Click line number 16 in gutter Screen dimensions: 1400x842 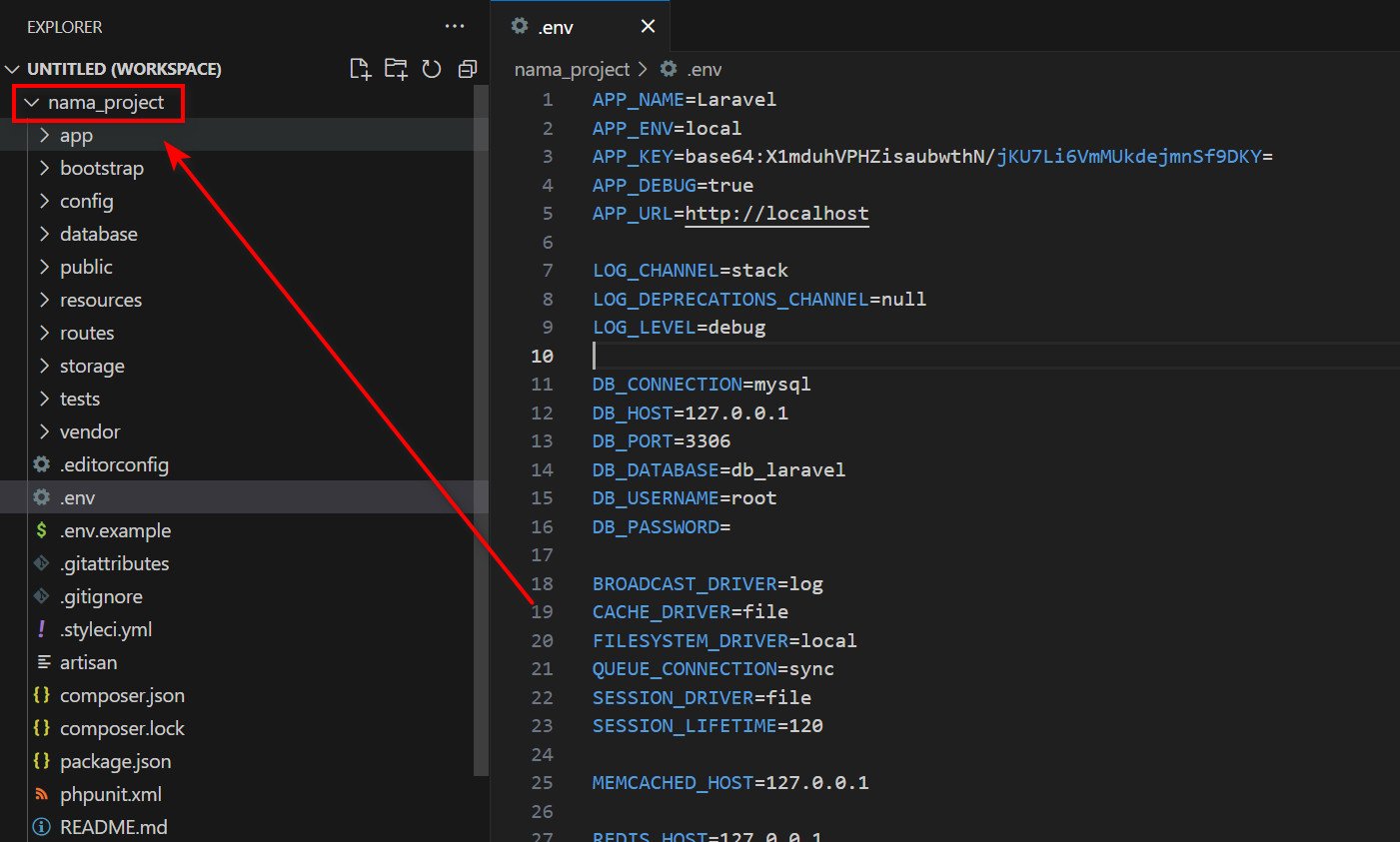click(x=542, y=526)
